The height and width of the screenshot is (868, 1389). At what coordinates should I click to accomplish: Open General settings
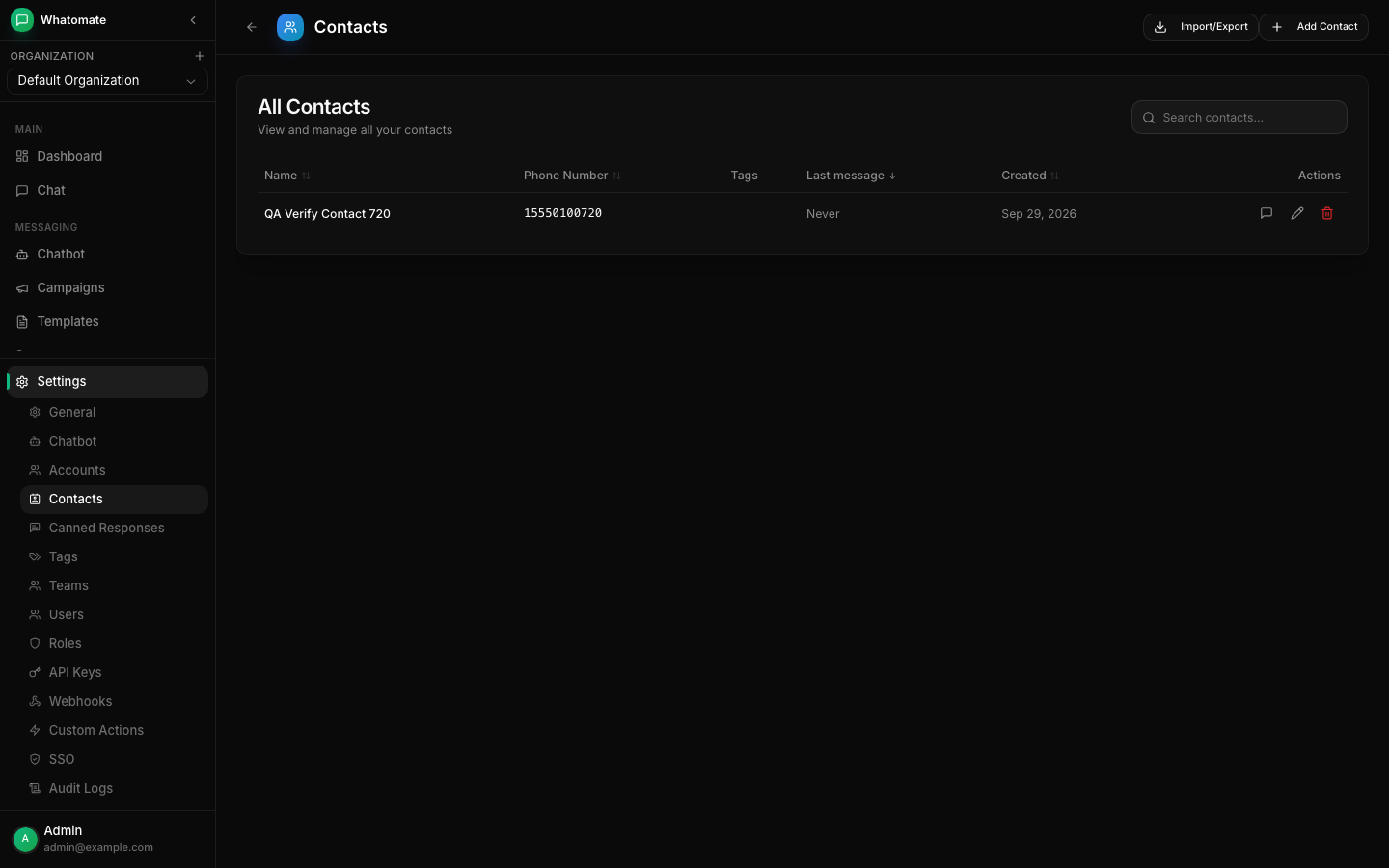point(114,412)
